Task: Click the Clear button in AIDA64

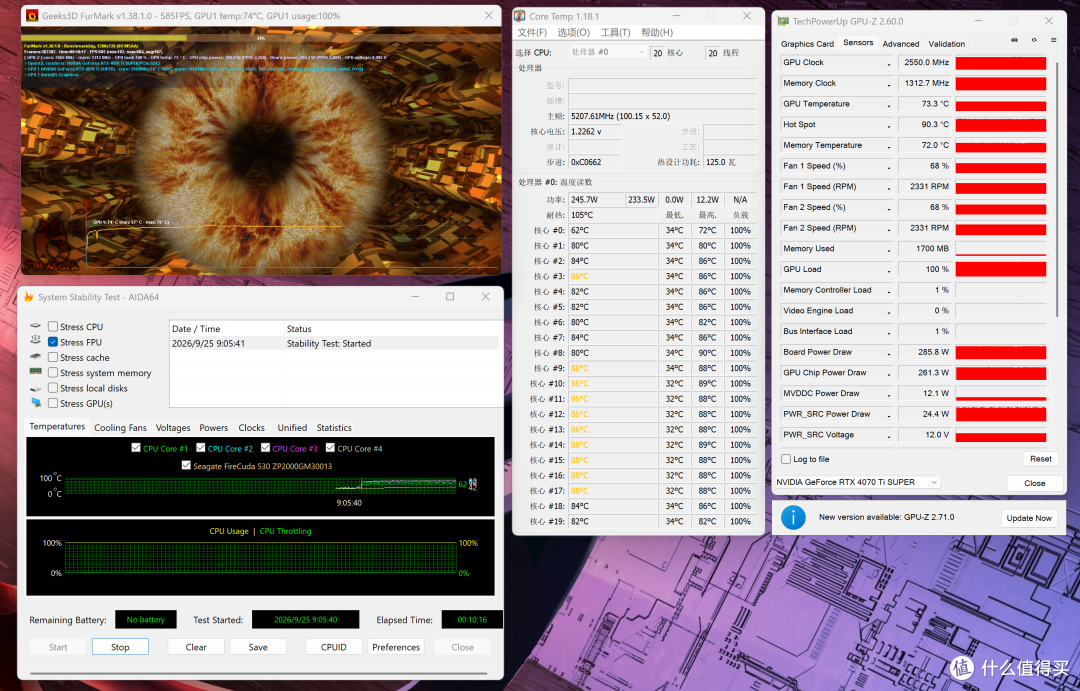Action: 196,647
